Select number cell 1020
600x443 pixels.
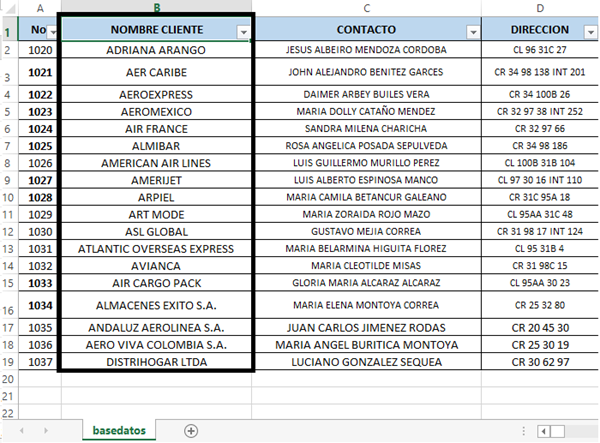[x=40, y=50]
